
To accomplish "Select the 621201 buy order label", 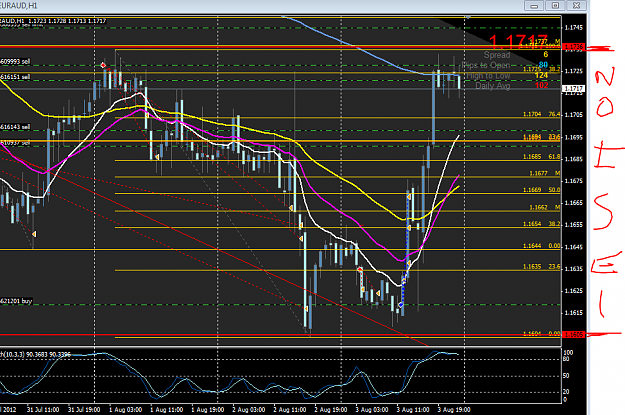I will [x=16, y=301].
